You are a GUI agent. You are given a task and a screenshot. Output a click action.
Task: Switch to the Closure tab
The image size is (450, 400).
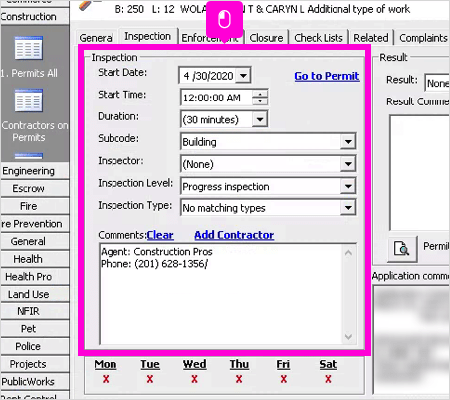(266, 38)
